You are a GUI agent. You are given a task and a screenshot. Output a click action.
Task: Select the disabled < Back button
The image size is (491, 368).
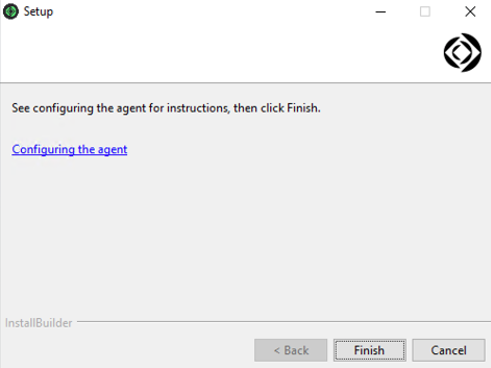(291, 350)
